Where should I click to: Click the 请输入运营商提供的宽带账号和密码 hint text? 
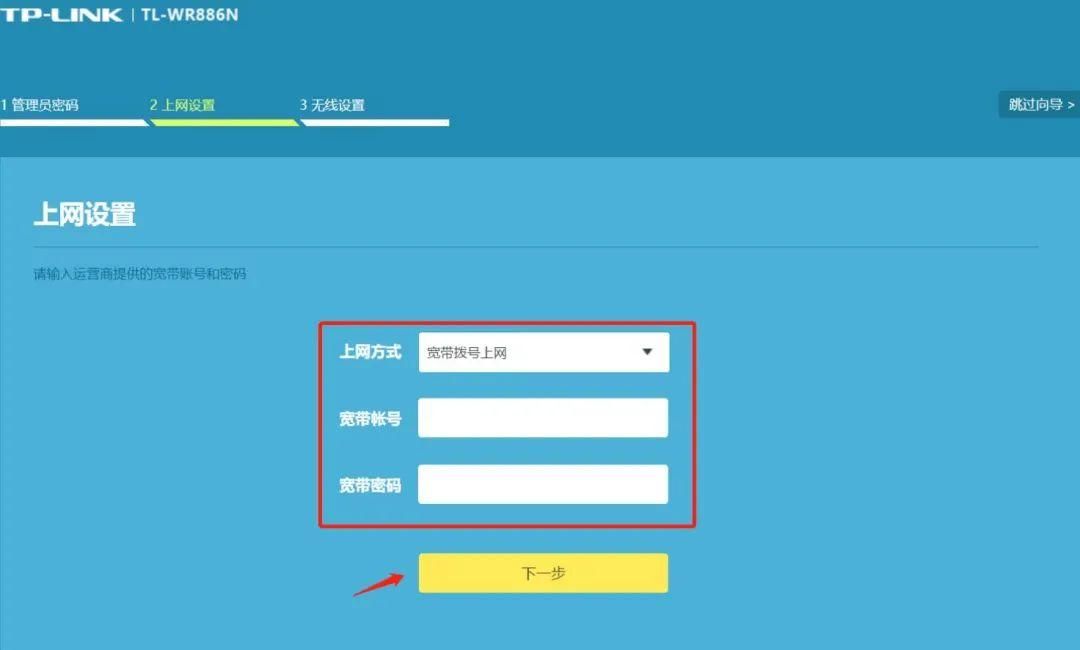(x=140, y=274)
